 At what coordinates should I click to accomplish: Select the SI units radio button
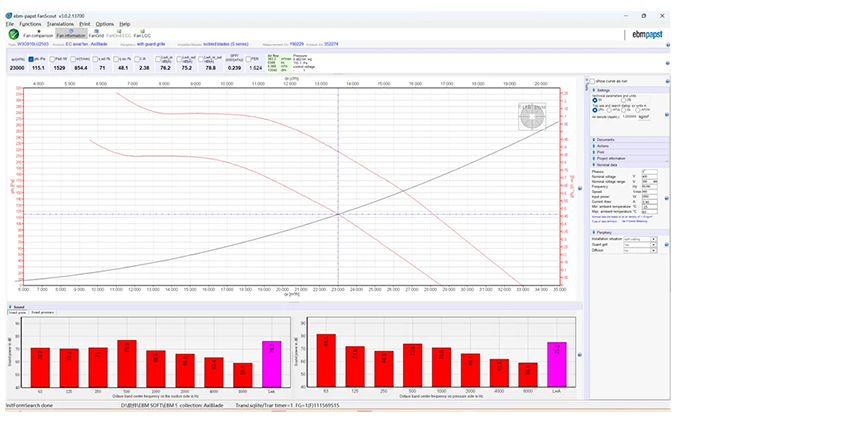[x=595, y=100]
